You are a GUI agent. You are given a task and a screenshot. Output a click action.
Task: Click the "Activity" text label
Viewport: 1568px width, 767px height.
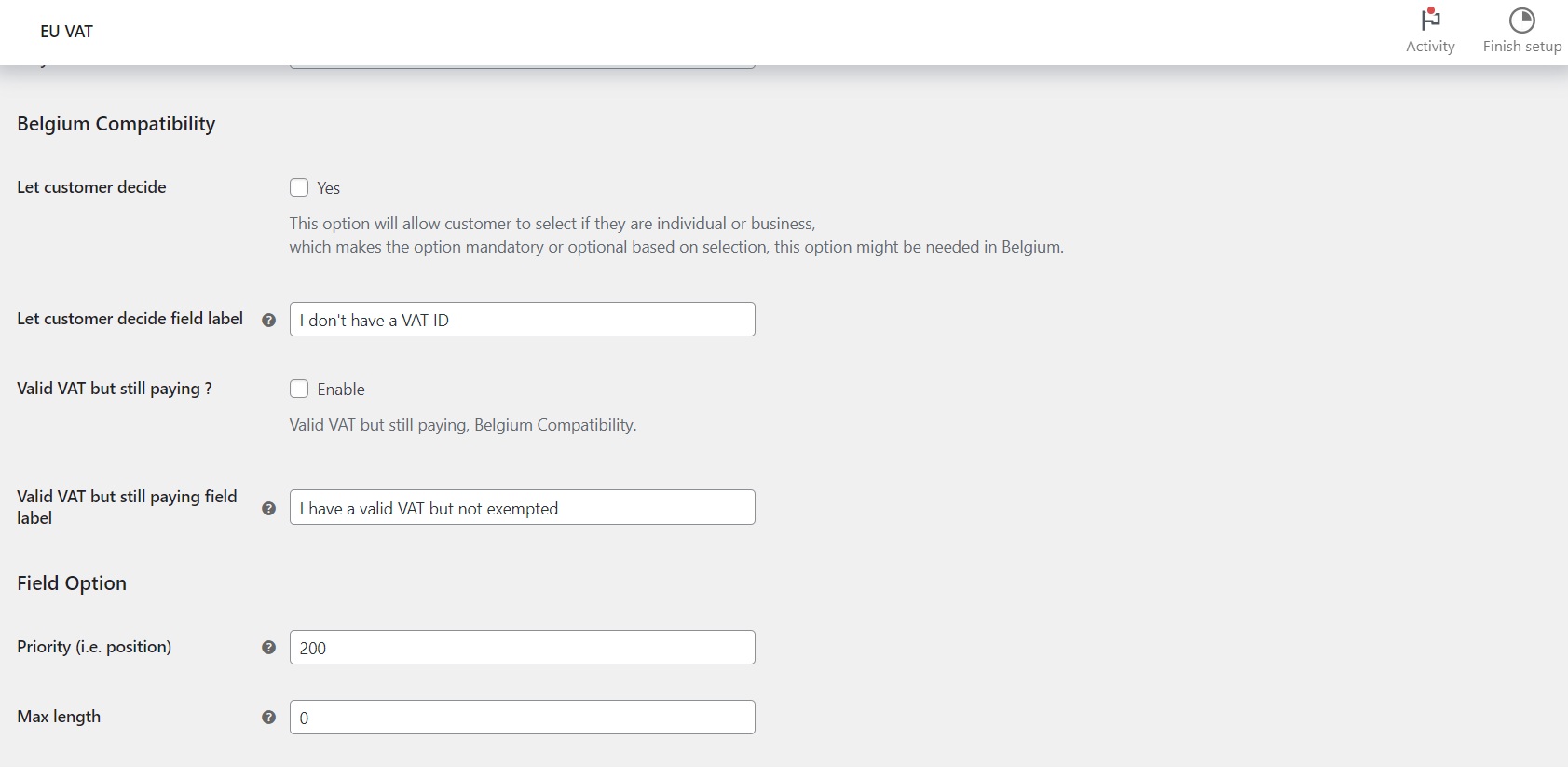click(1430, 46)
